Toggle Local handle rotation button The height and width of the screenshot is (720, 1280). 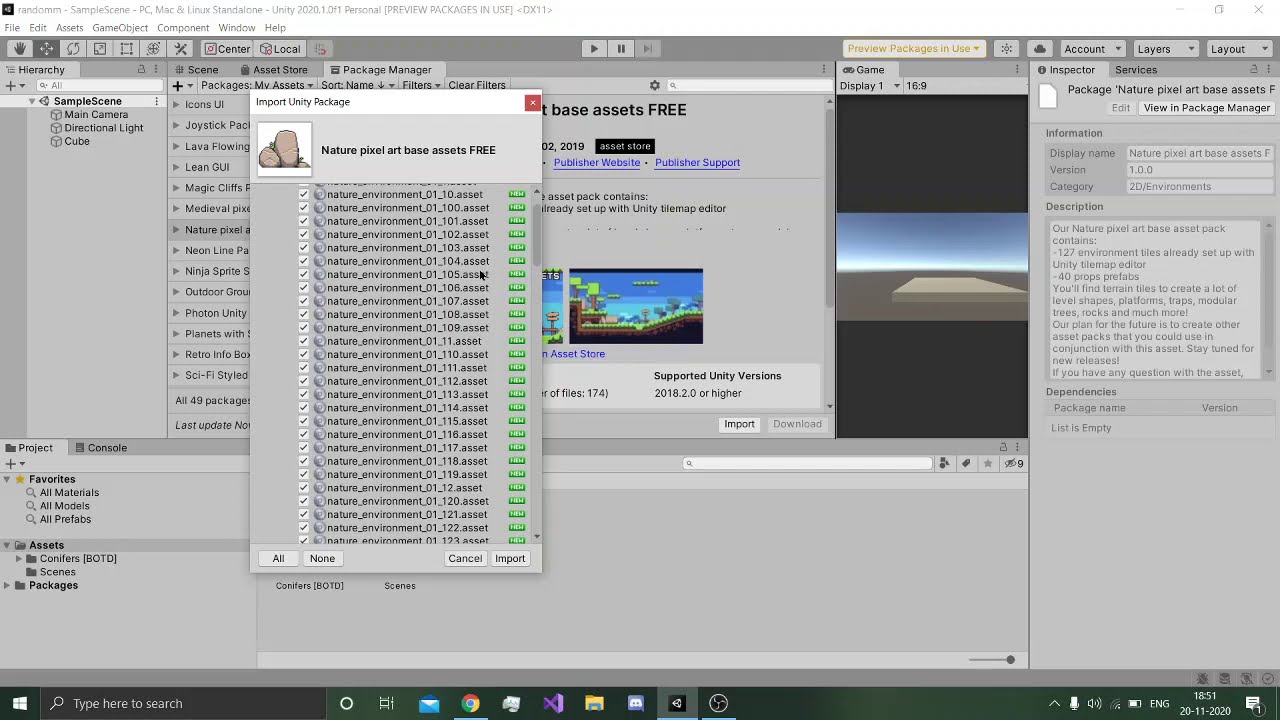pyautogui.click(x=279, y=49)
